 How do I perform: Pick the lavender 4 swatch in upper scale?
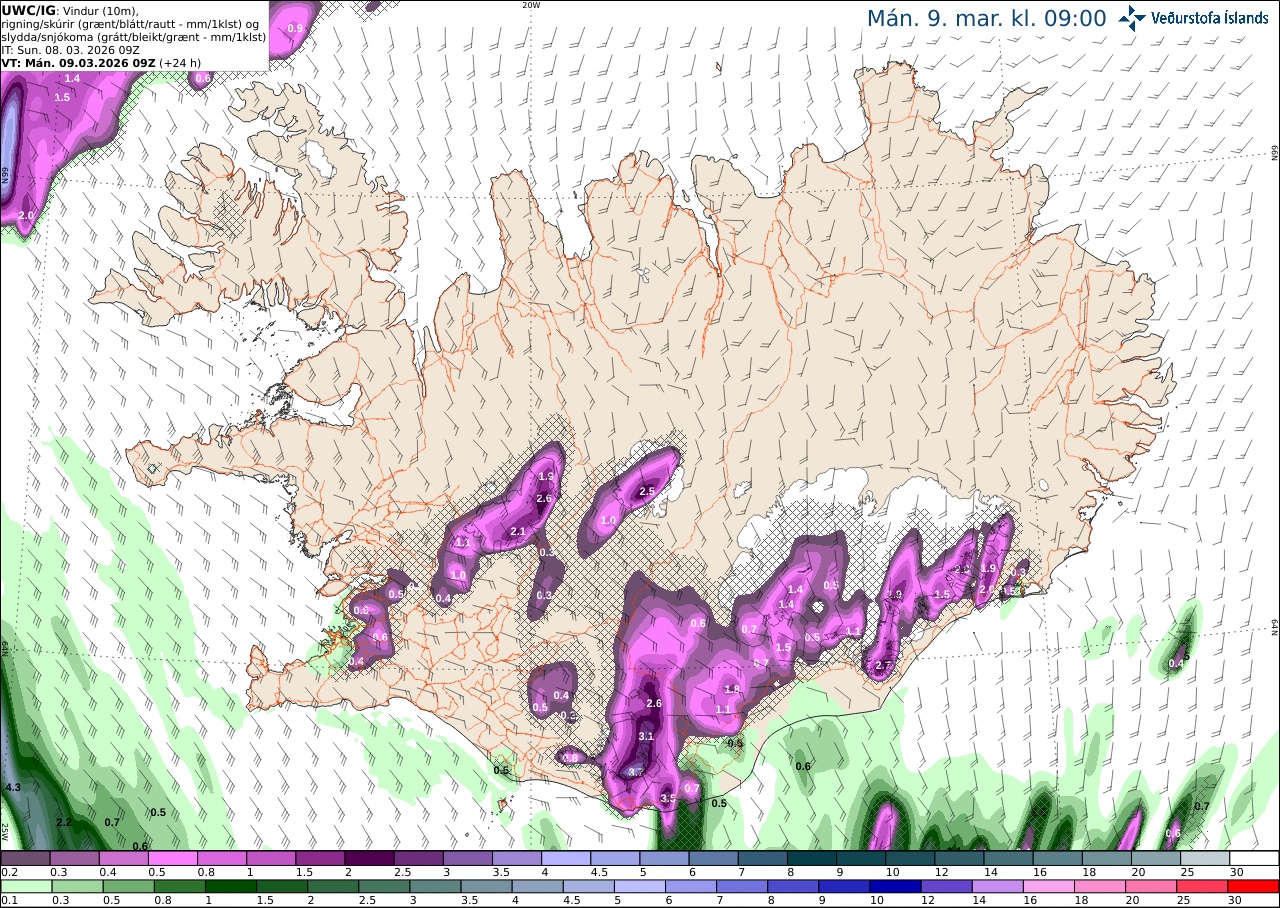567,858
